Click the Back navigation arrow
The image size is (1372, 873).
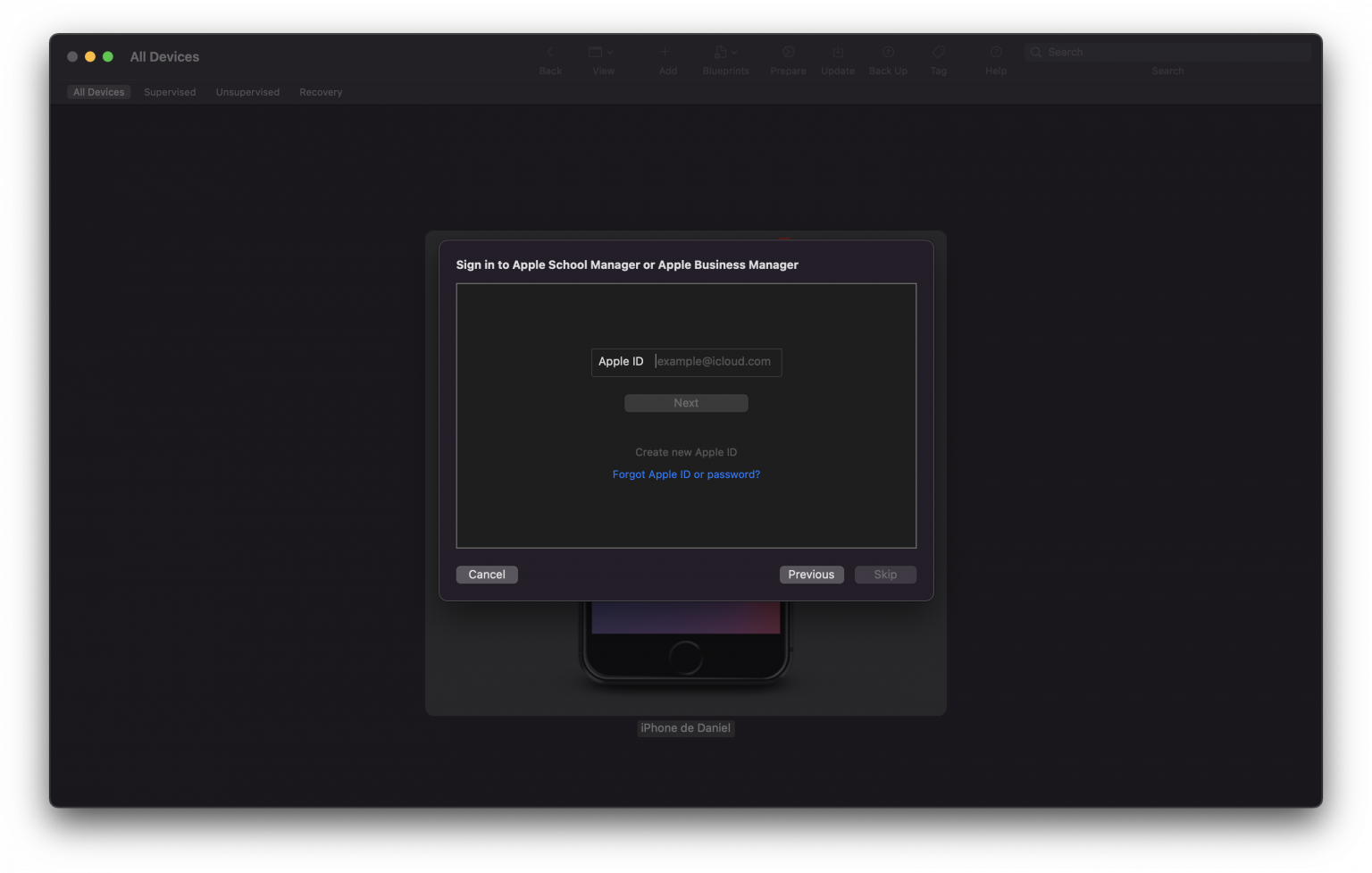[x=549, y=52]
